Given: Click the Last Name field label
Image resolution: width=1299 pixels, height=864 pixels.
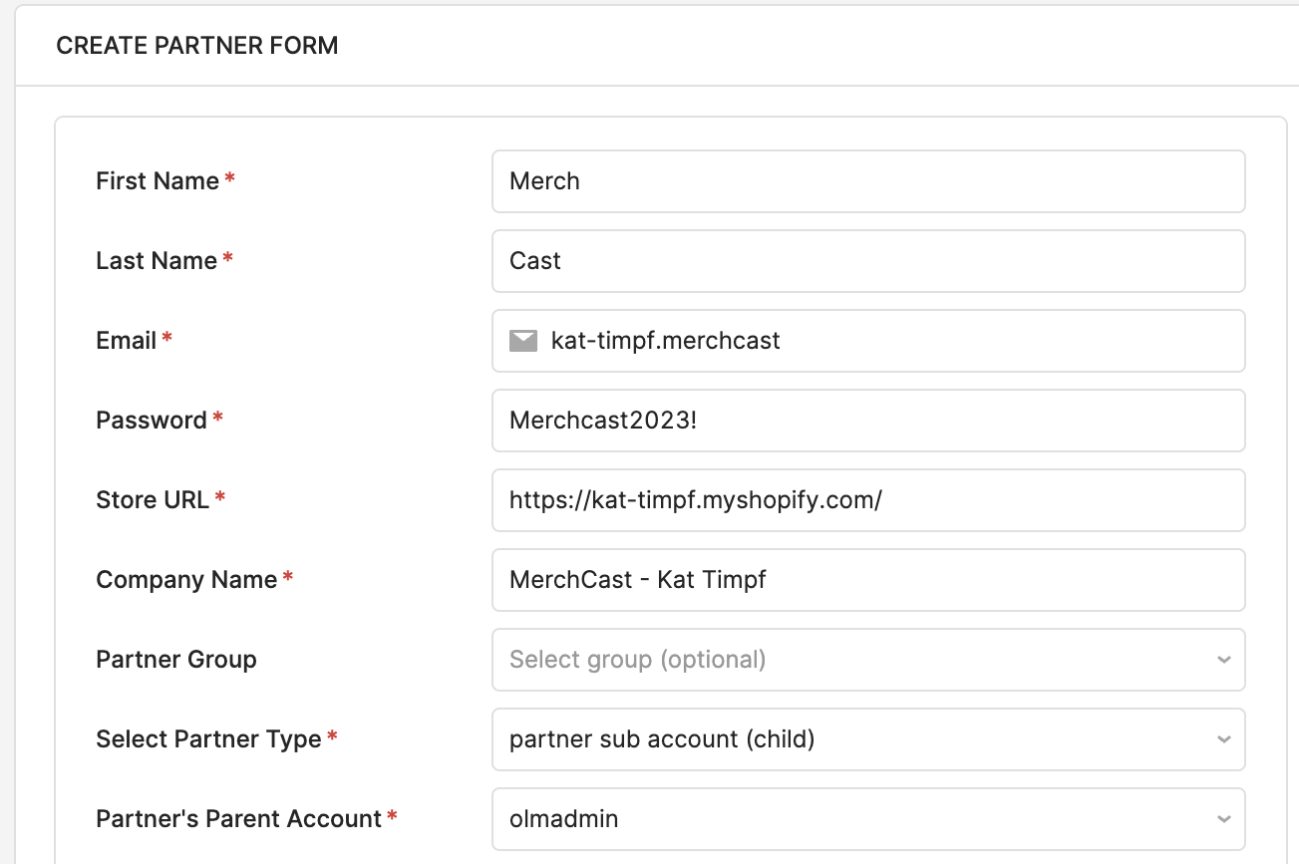Looking at the screenshot, I should [x=156, y=261].
